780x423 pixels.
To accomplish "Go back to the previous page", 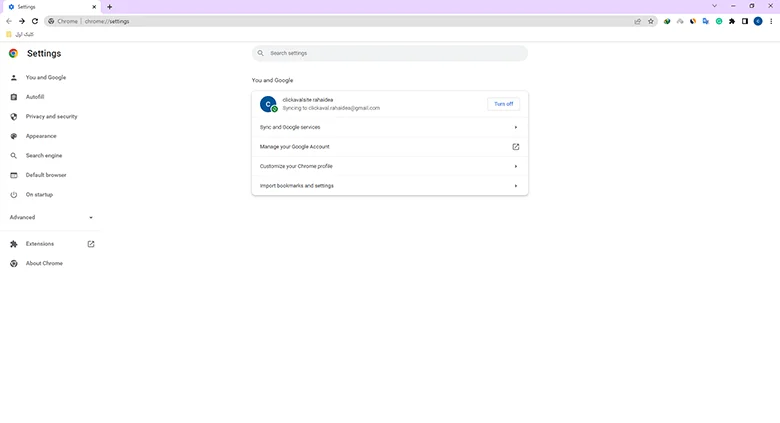I will point(8,21).
